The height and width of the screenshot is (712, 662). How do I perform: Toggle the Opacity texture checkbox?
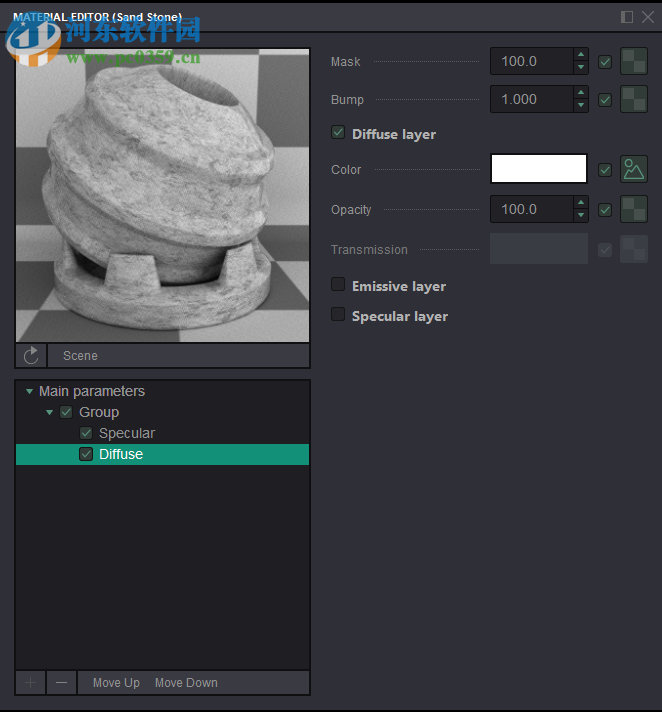pos(605,210)
